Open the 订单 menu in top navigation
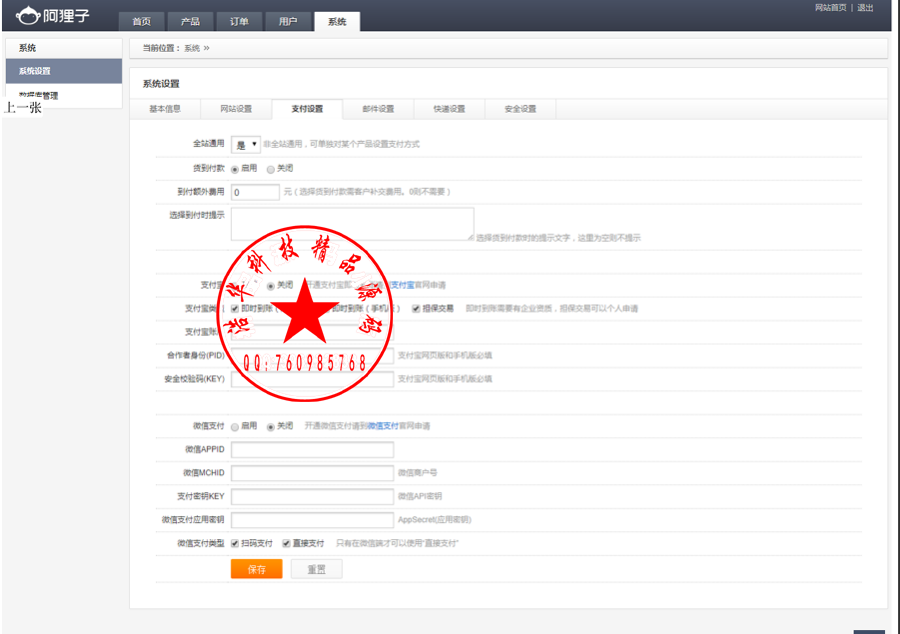900x634 pixels. click(x=239, y=21)
